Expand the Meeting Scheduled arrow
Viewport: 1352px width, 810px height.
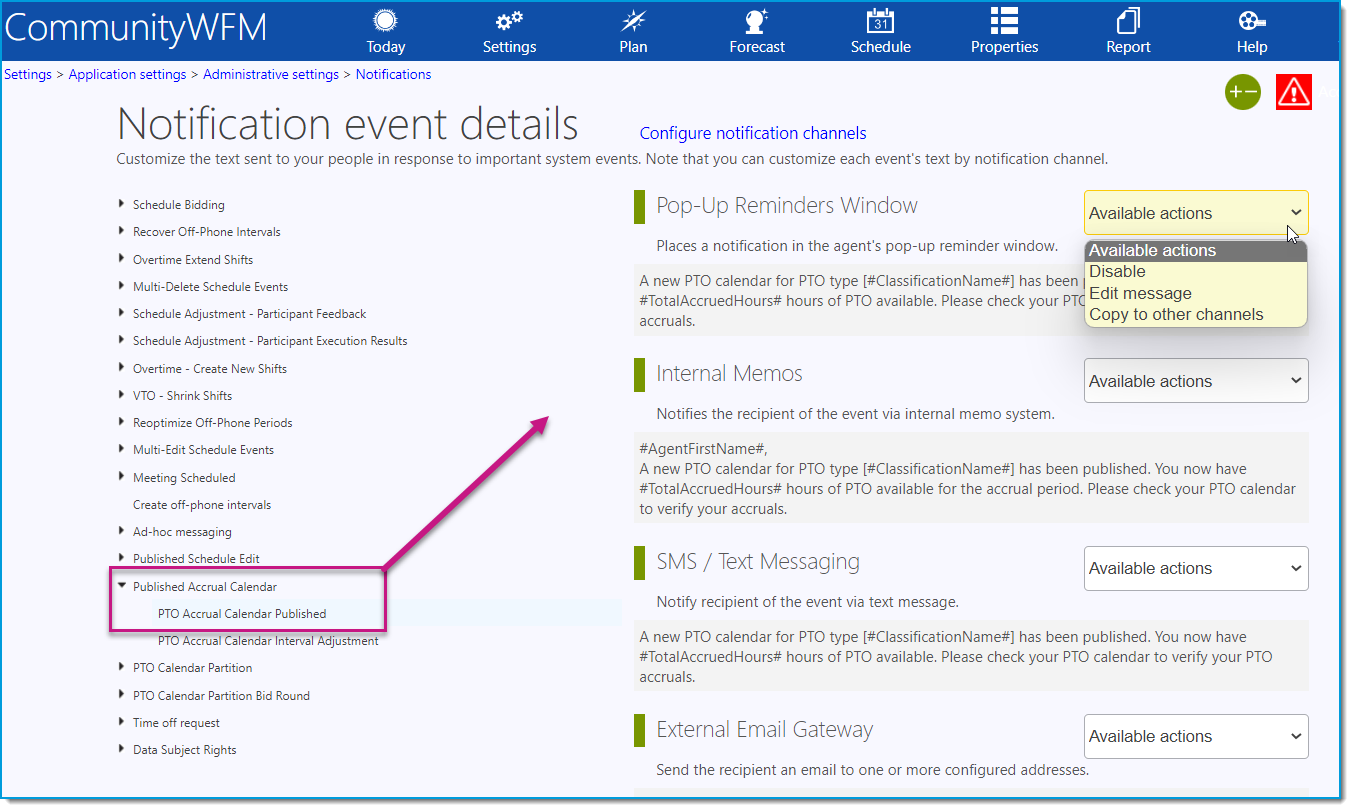click(122, 477)
